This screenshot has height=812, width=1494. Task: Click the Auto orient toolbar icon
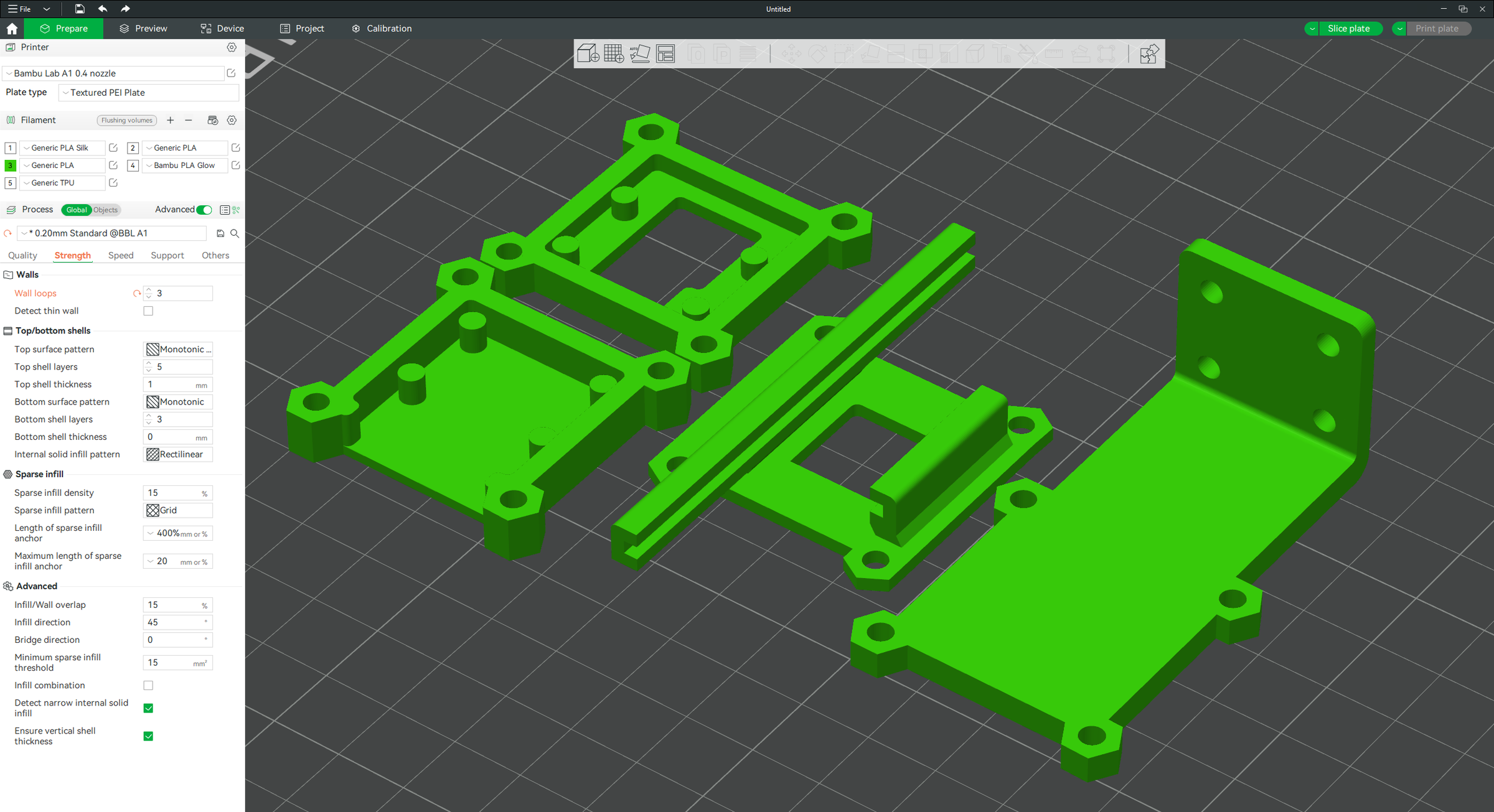coord(640,54)
